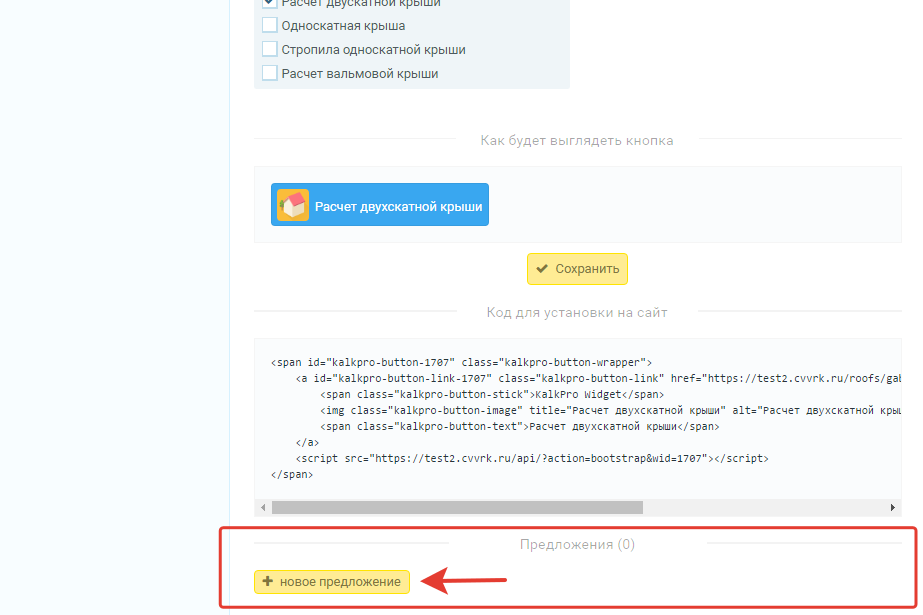This screenshot has width=923, height=615.
Task: Enable the Односкатная крыша checkbox
Action: 270,25
